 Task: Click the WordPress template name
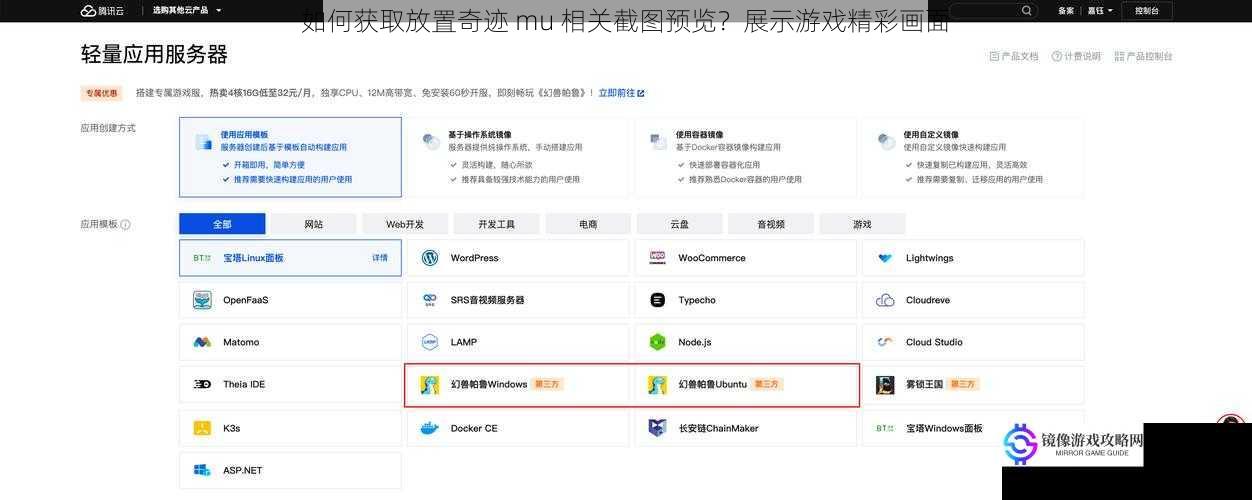474,258
